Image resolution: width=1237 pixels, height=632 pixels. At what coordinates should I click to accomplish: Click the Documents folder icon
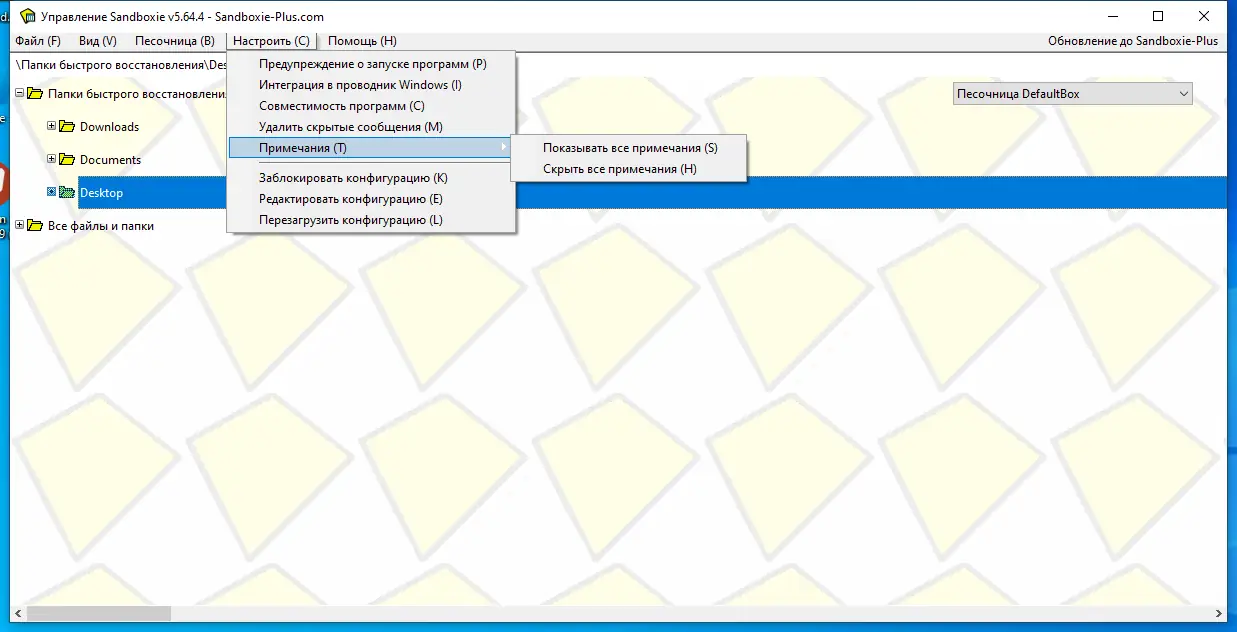pos(67,160)
